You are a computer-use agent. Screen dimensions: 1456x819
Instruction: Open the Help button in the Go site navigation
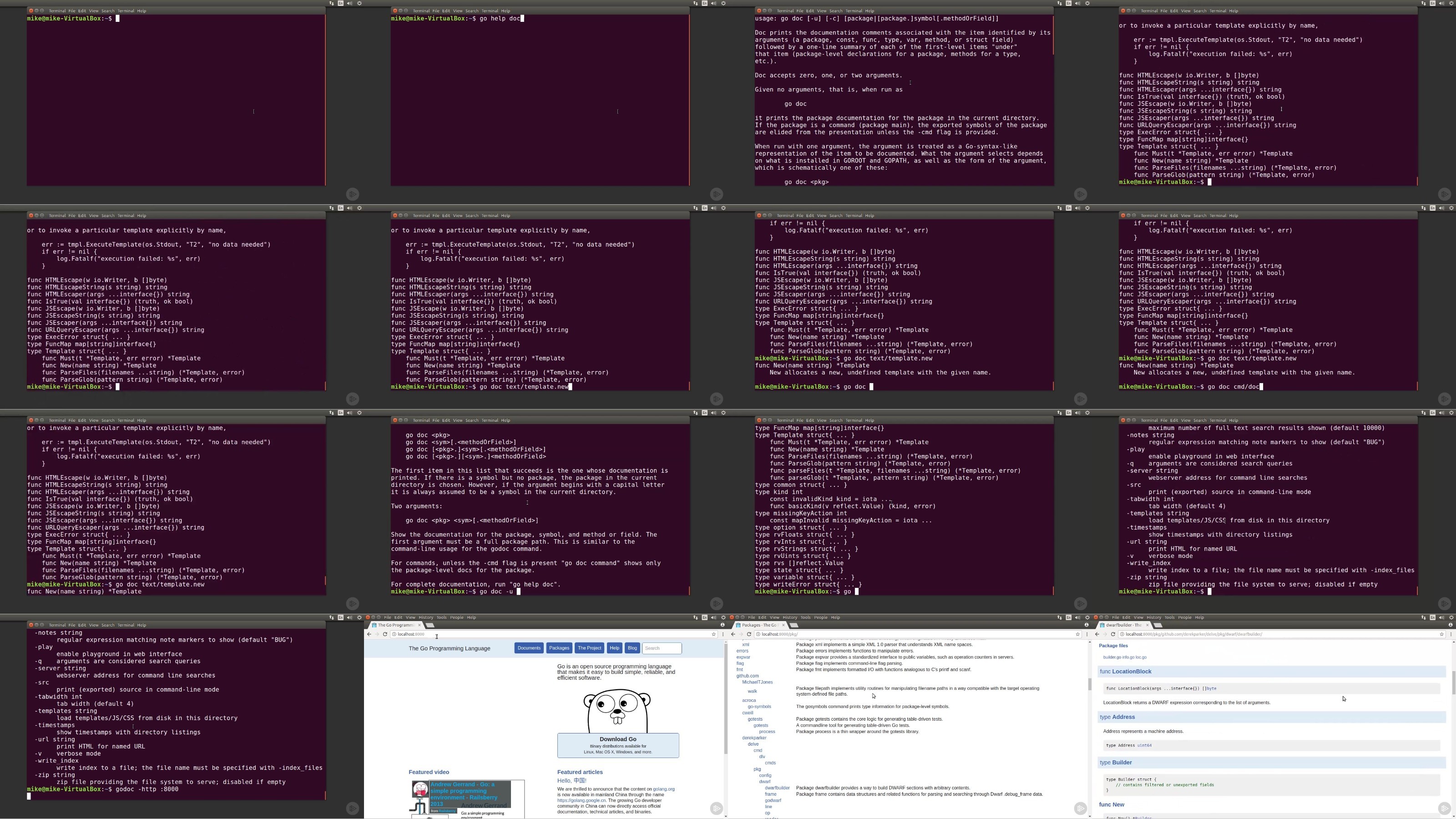[614, 648]
